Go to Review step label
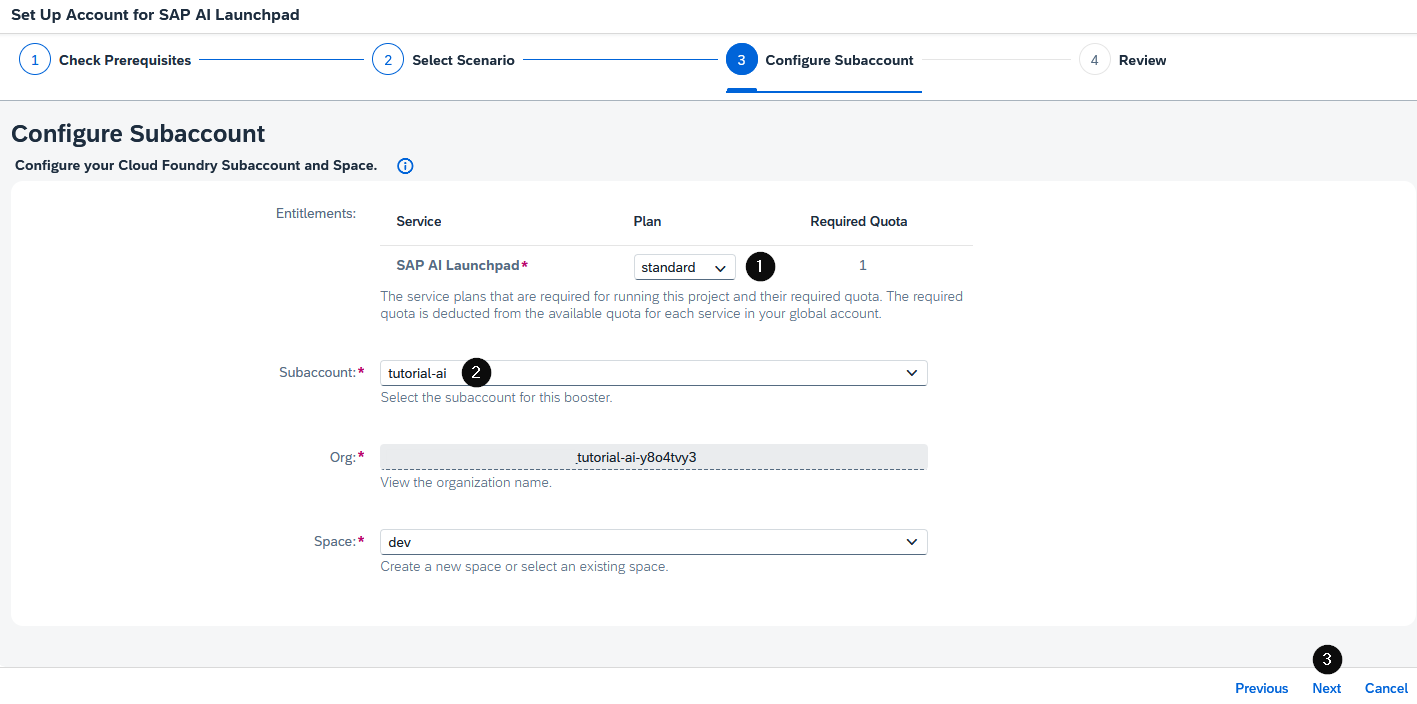The height and width of the screenshot is (704, 1417). [1142, 60]
